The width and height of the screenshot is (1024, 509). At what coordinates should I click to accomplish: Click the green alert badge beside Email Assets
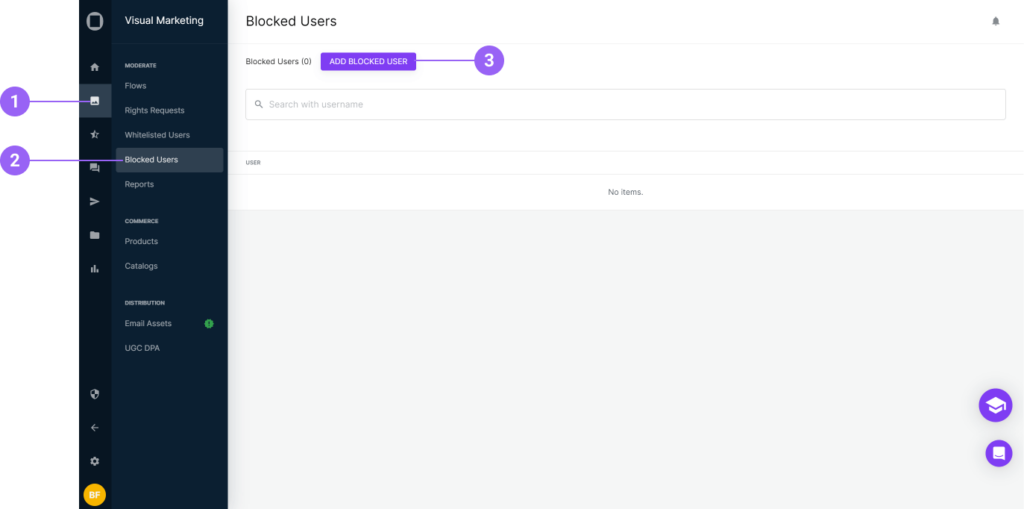(x=209, y=323)
